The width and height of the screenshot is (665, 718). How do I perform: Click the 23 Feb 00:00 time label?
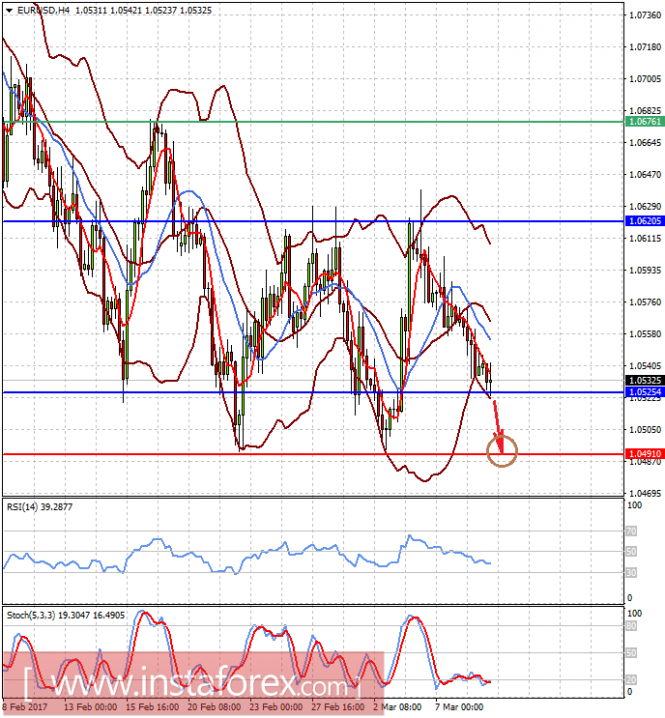[x=276, y=707]
